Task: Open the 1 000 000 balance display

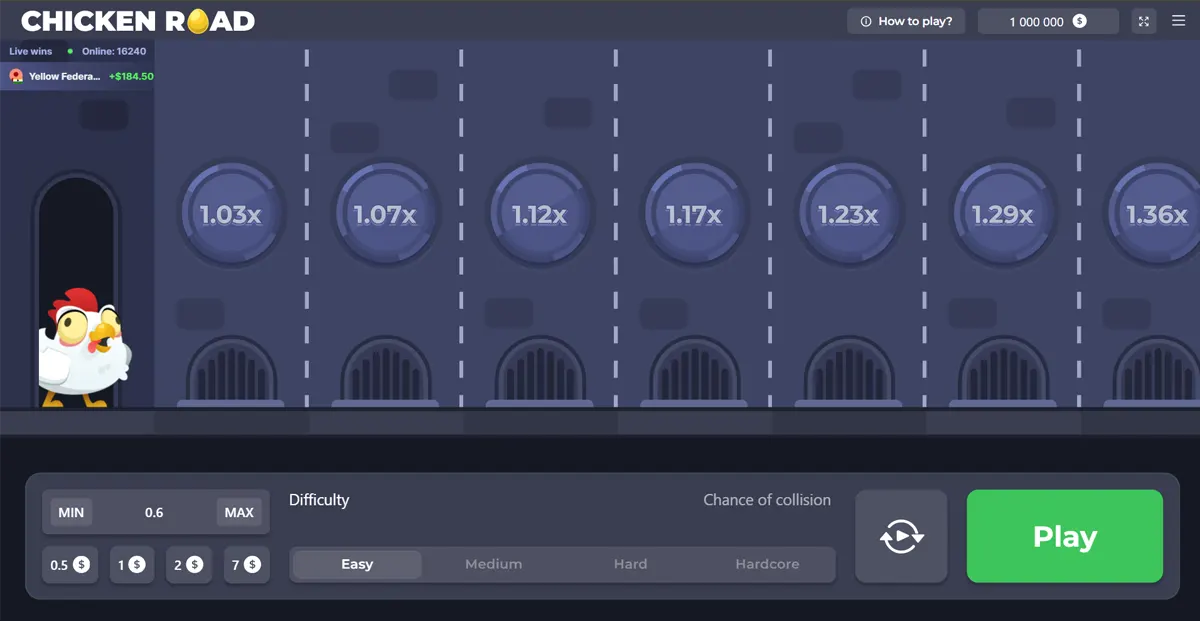Action: coord(1048,21)
